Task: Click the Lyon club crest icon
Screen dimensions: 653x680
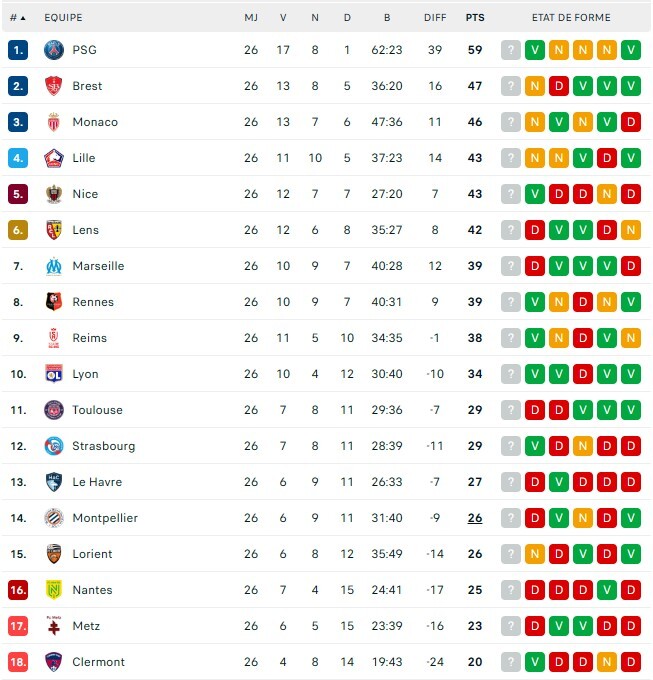Action: coord(54,374)
